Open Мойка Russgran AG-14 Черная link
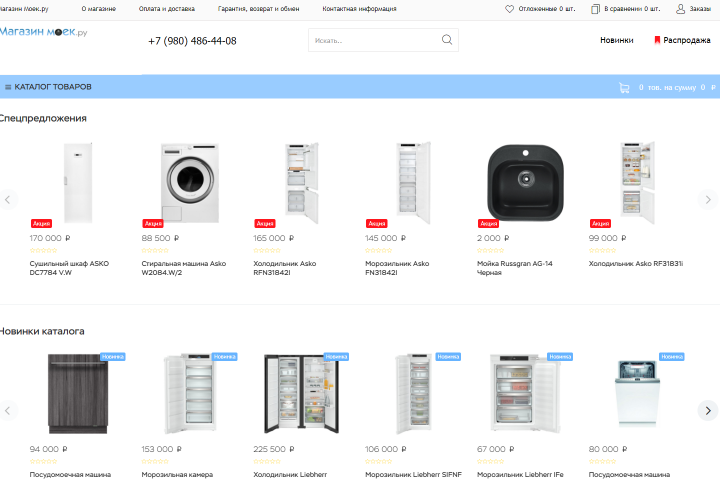 (515, 268)
